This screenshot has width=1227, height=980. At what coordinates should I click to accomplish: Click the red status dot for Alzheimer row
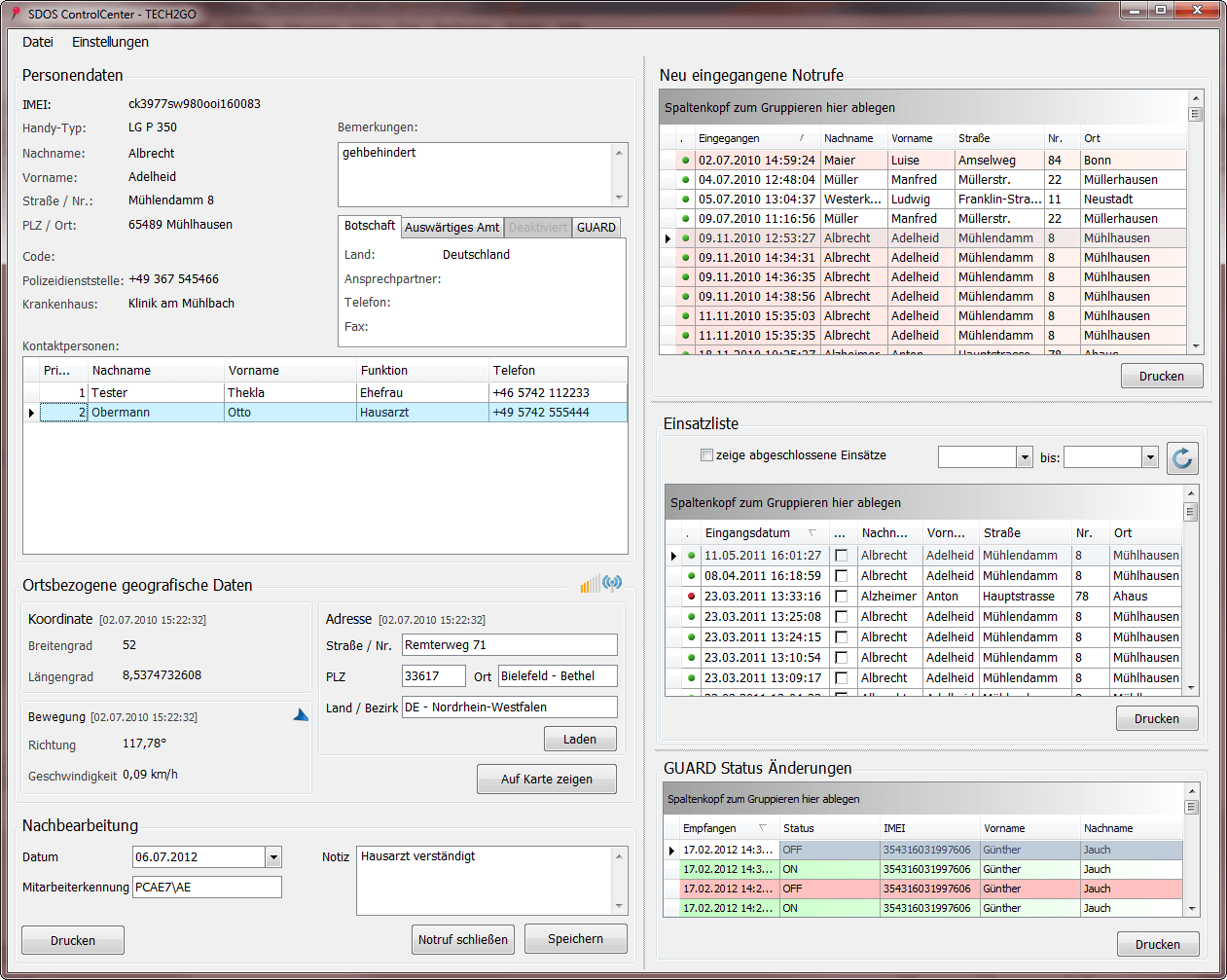point(692,597)
